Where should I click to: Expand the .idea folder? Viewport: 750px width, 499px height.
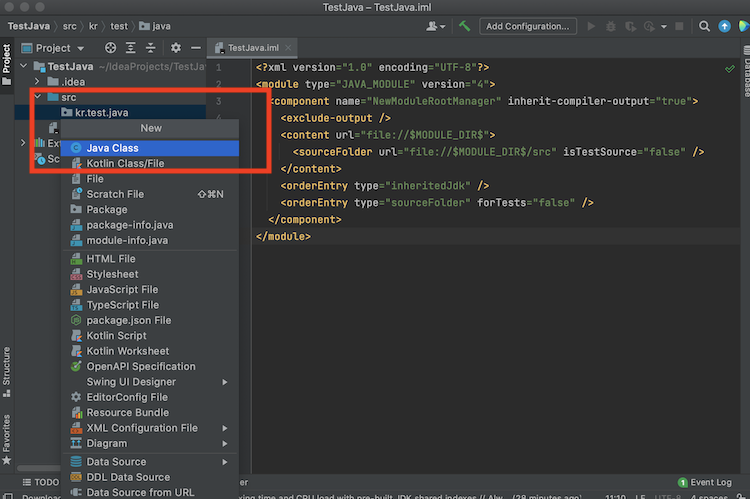37,82
